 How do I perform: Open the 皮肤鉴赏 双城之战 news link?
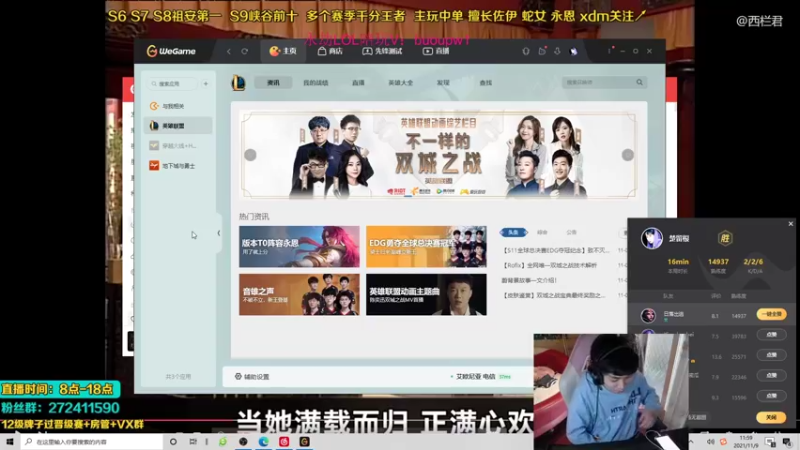554,295
